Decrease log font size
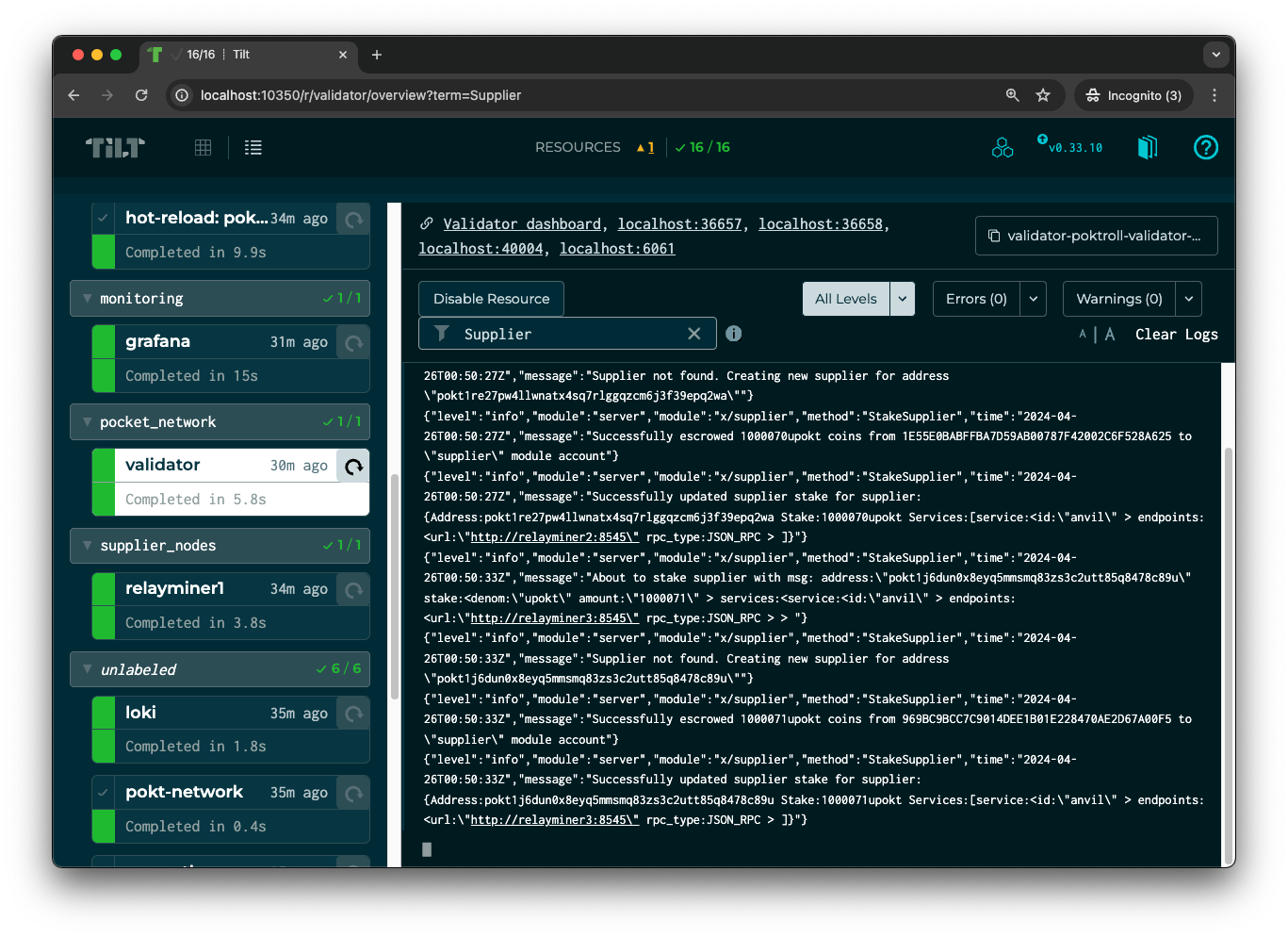This screenshot has width=1288, height=937. pyautogui.click(x=1083, y=334)
